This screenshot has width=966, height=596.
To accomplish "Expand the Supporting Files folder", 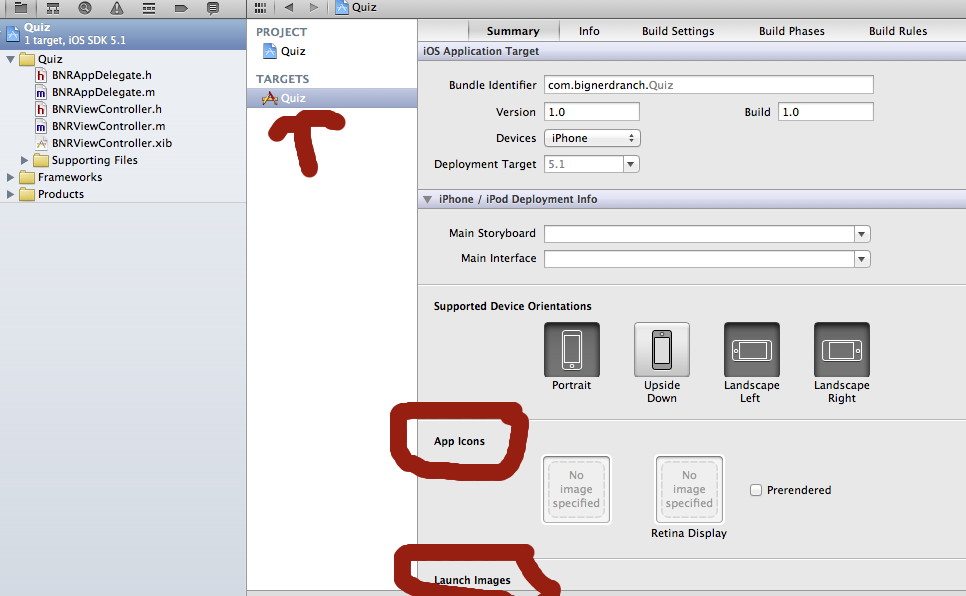I will coord(25,160).
